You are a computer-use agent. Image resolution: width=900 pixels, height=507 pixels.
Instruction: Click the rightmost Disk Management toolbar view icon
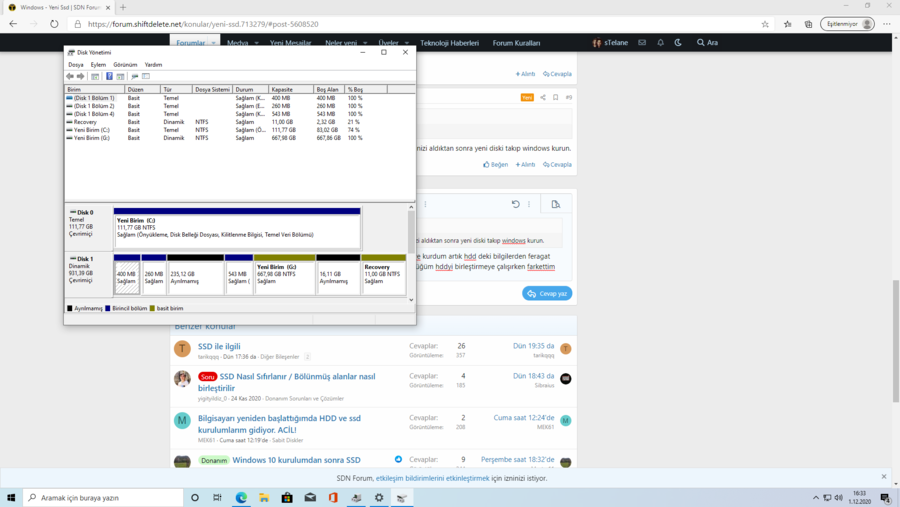[146, 76]
